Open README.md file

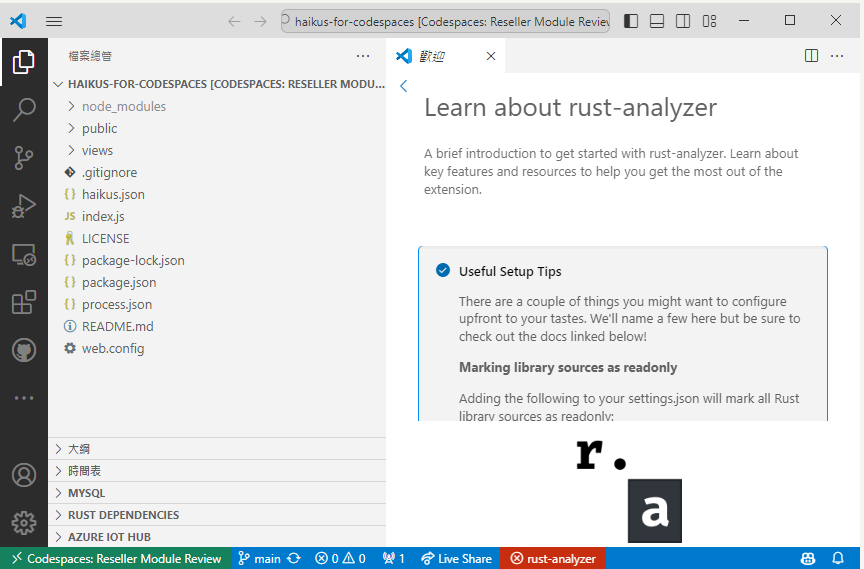(x=218, y=327)
